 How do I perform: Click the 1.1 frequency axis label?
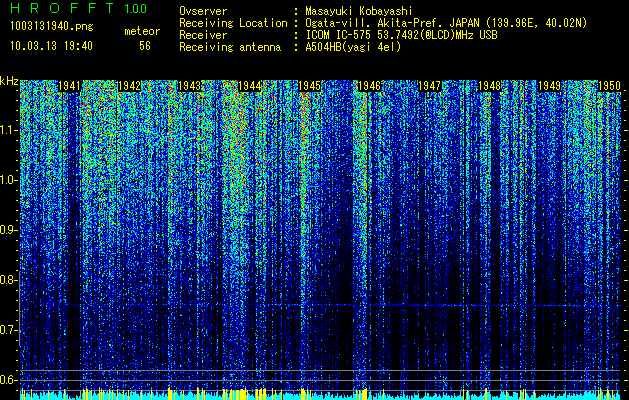pyautogui.click(x=8, y=130)
